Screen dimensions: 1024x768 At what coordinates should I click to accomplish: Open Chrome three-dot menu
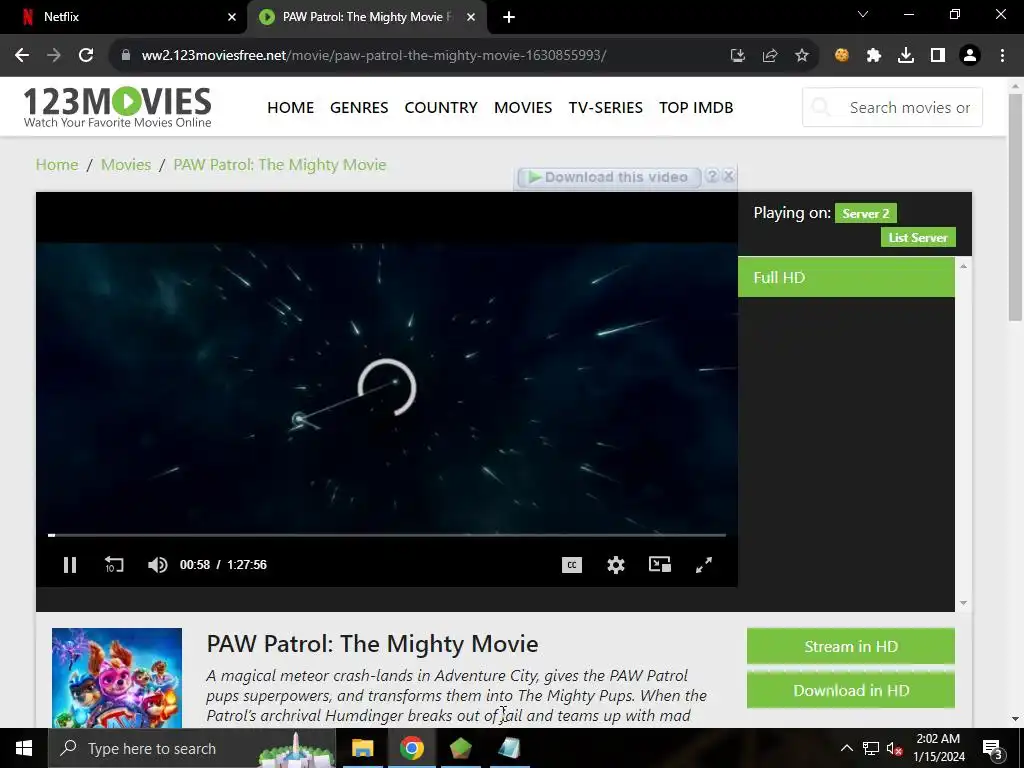(1002, 56)
